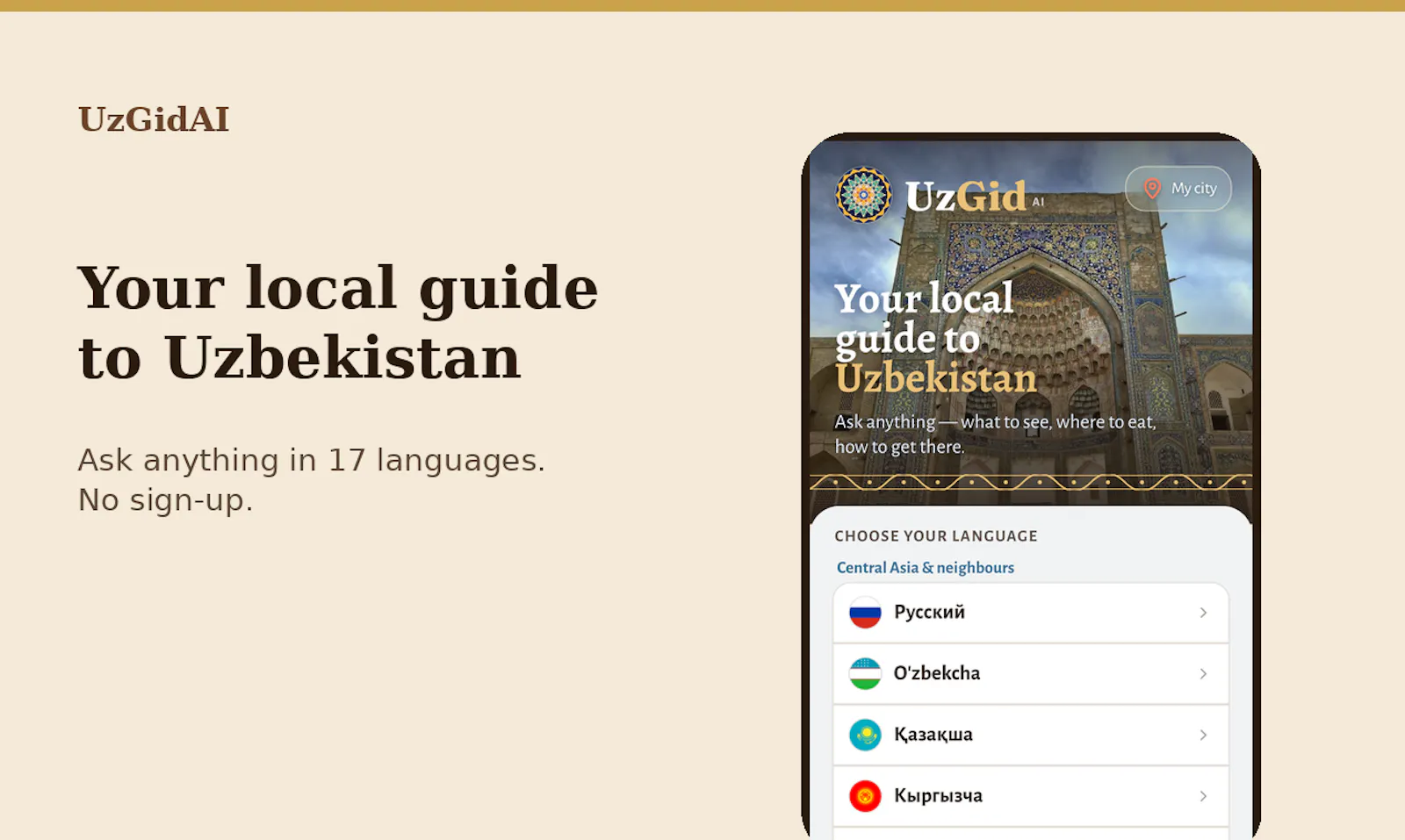Click the CHOOSE YOUR LANGUAGE label
1405x840 pixels.
point(936,536)
